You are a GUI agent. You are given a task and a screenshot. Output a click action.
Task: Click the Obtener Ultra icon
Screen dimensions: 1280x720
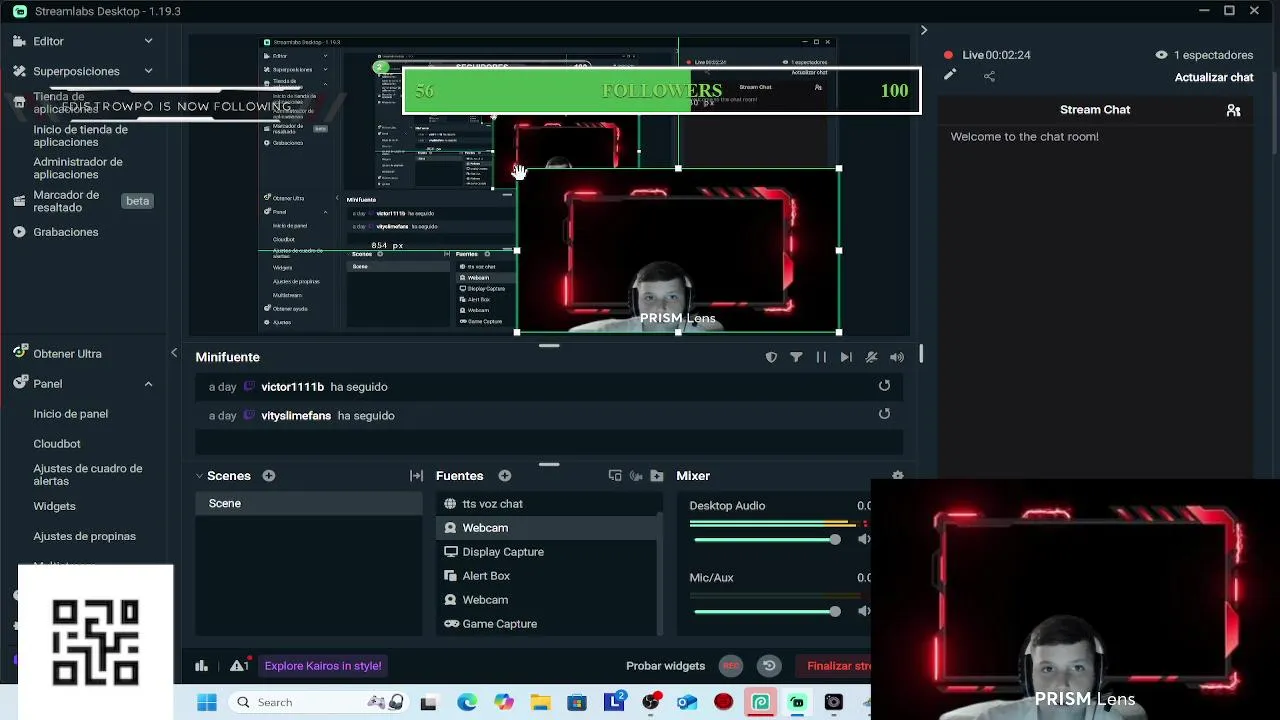click(19, 353)
